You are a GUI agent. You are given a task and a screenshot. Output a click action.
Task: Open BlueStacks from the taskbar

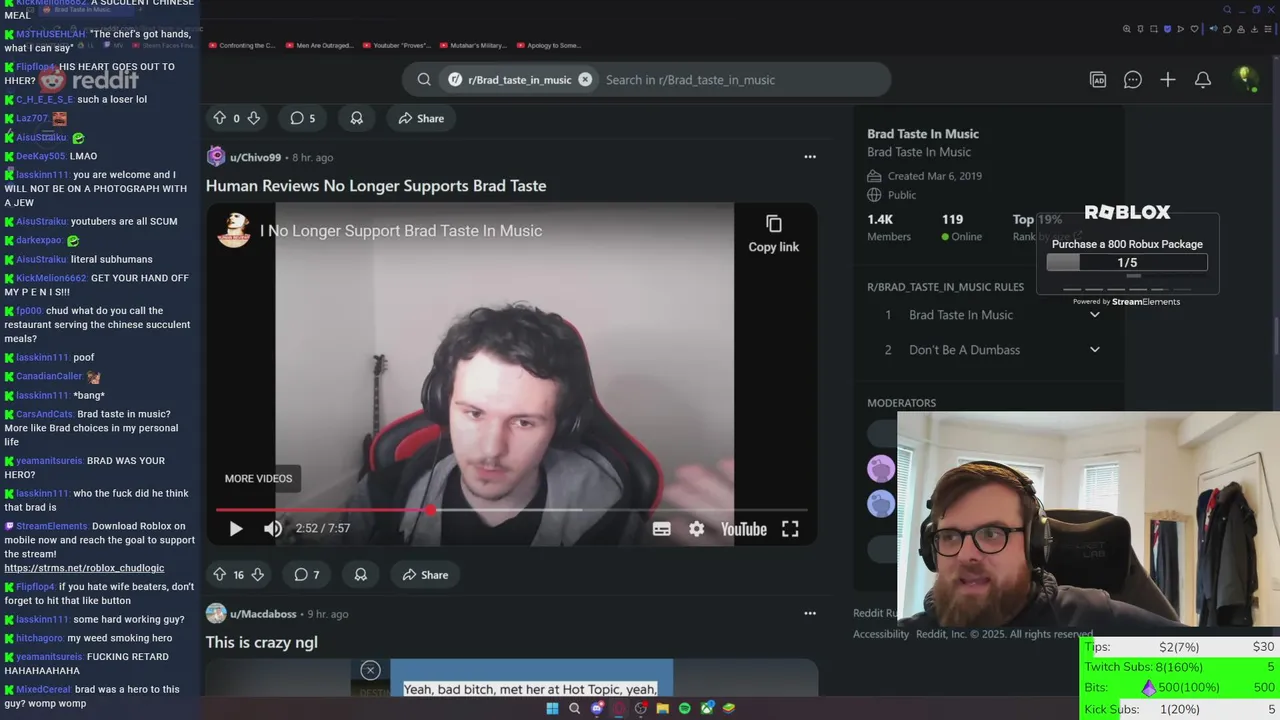[729, 708]
